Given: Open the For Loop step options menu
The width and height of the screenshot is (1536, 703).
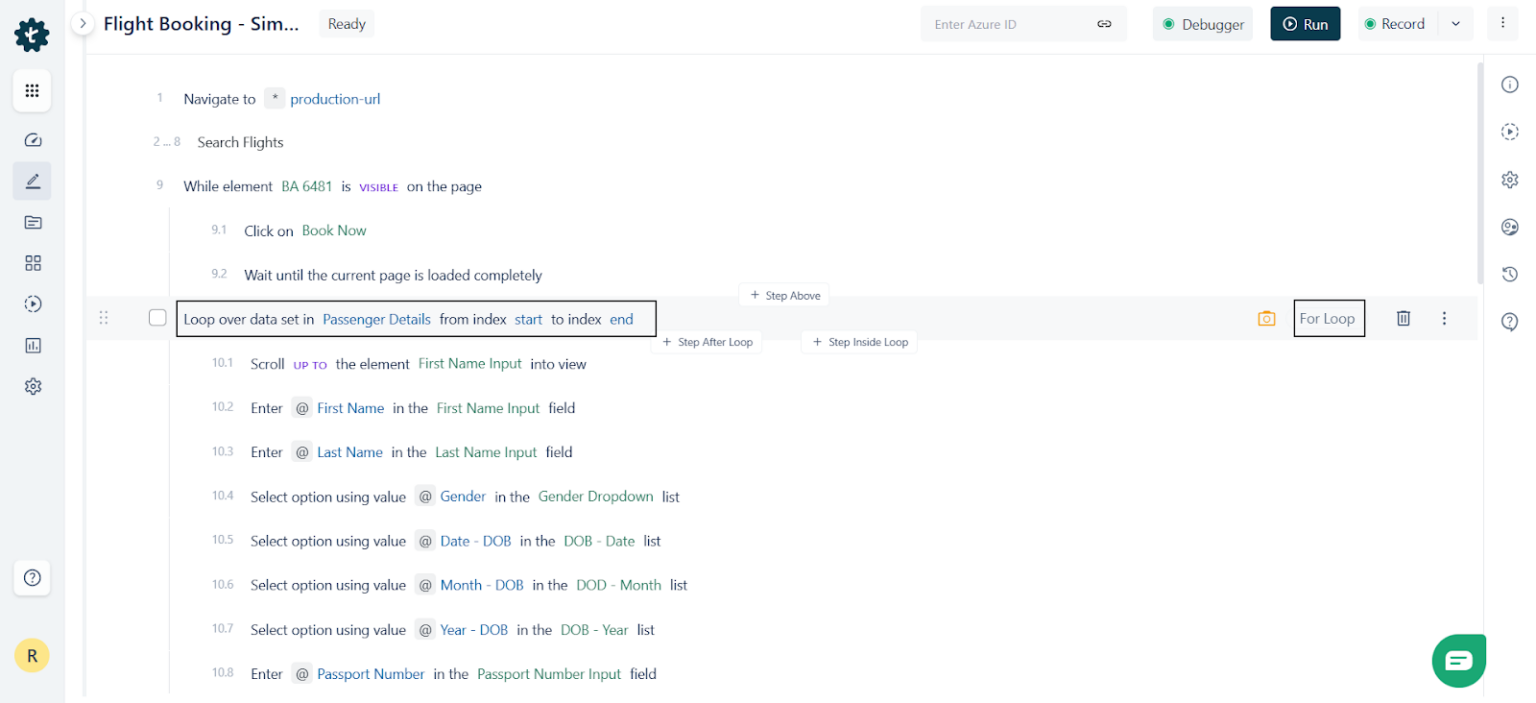Looking at the screenshot, I should (1444, 318).
